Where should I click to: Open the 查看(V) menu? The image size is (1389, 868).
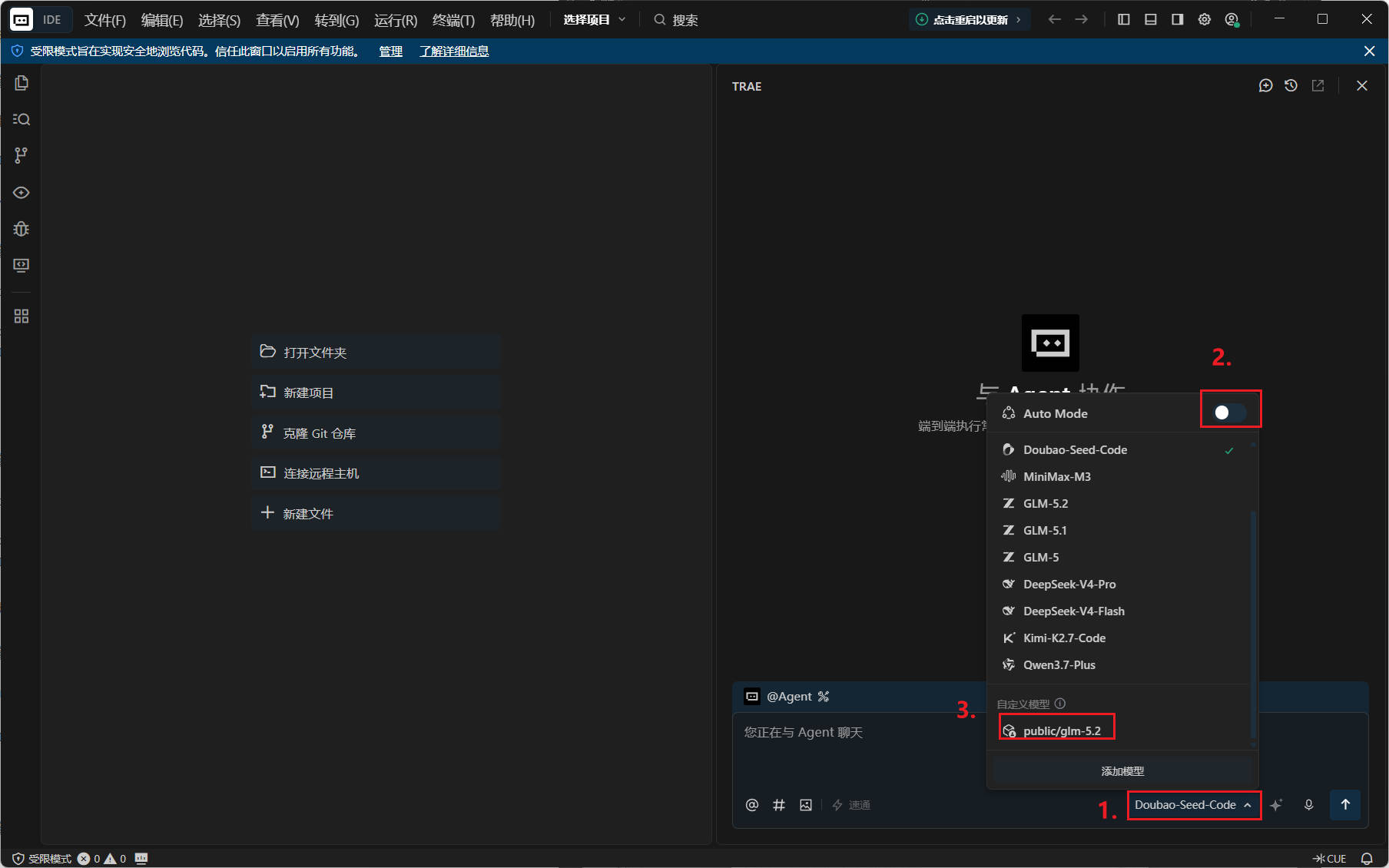point(277,20)
